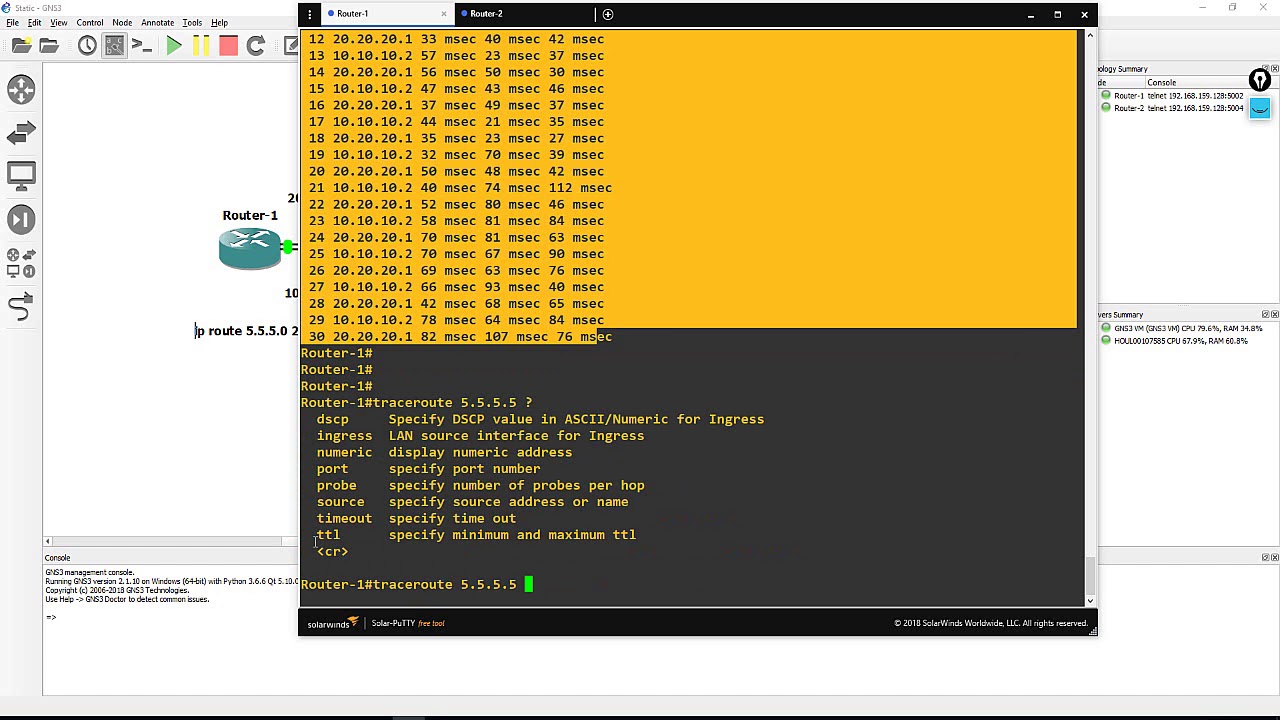This screenshot has width=1280, height=720.
Task: Open console to all devices icon
Action: click(x=142, y=46)
